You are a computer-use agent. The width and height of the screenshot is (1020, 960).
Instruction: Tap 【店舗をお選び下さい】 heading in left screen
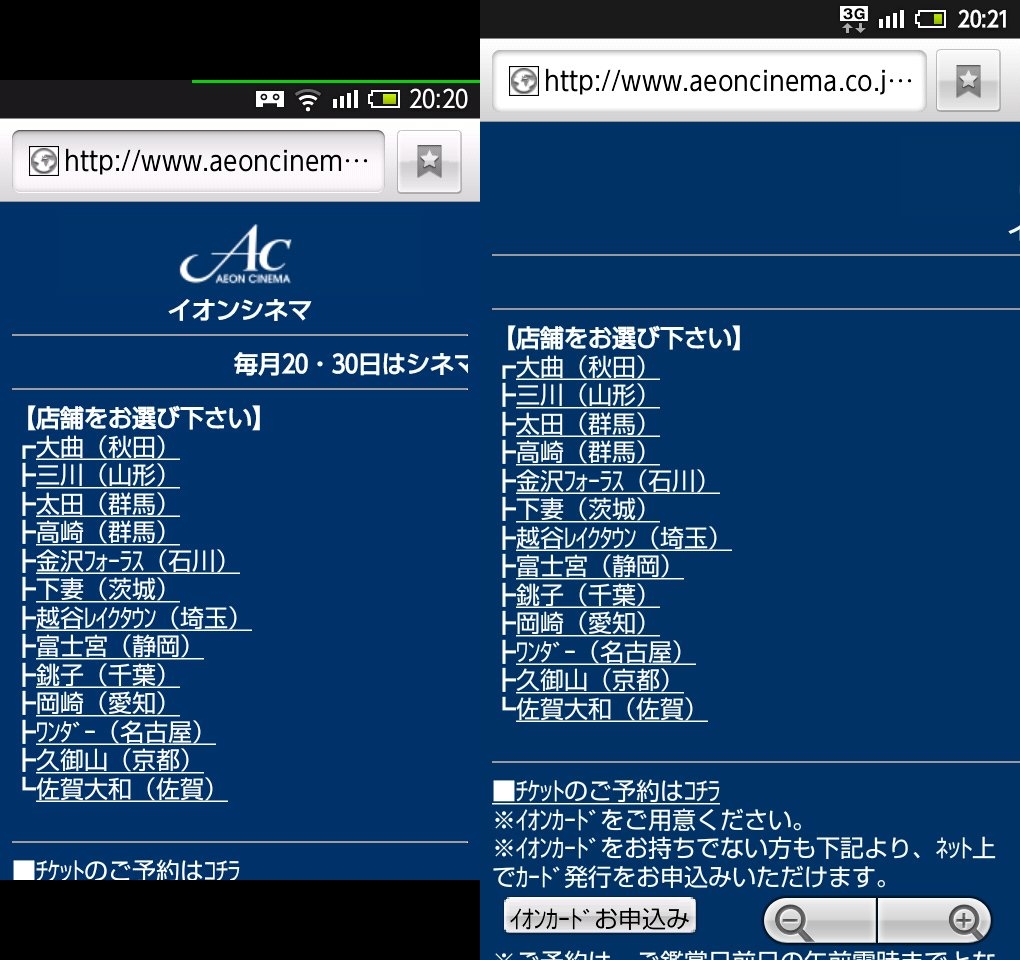[143, 418]
